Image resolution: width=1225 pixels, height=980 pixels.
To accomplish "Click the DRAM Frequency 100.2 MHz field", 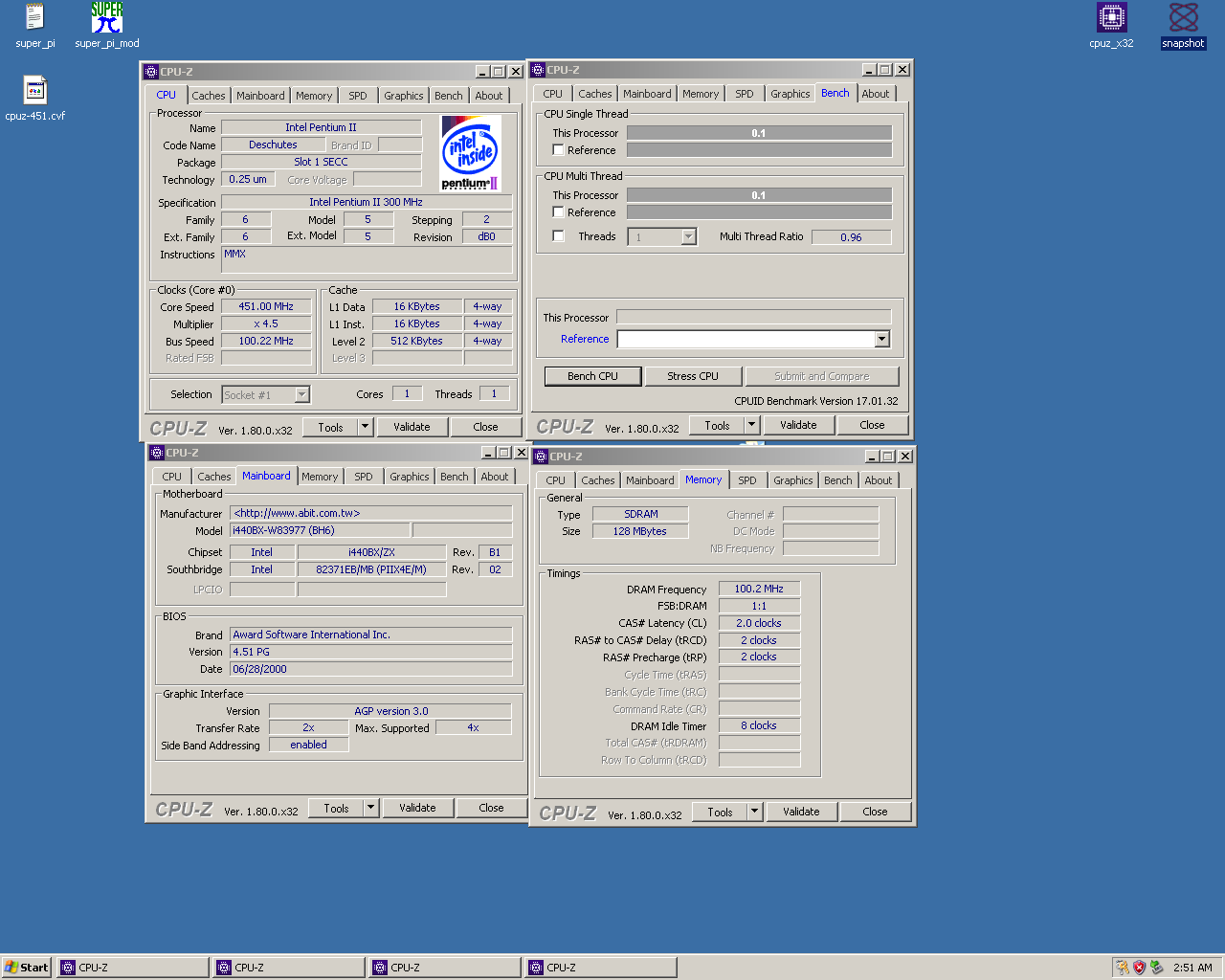I will [x=759, y=589].
